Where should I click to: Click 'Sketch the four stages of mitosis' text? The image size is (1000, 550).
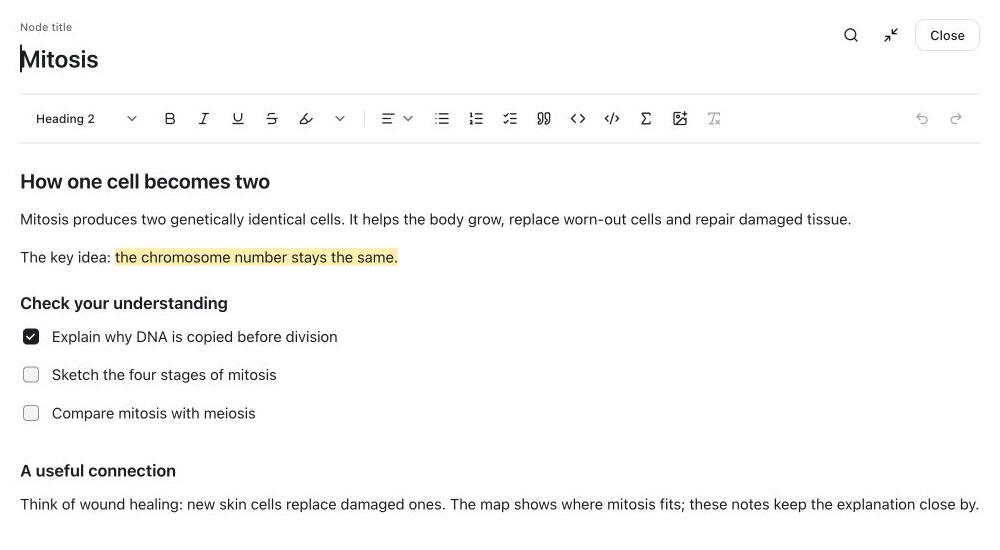(x=164, y=375)
